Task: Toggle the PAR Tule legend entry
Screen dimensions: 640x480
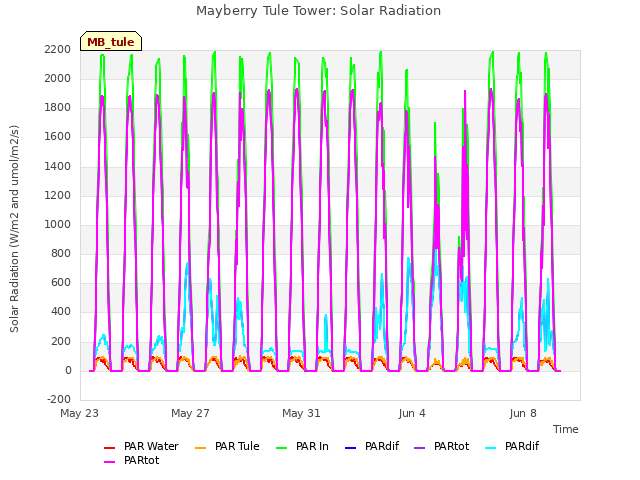Action: [227, 447]
